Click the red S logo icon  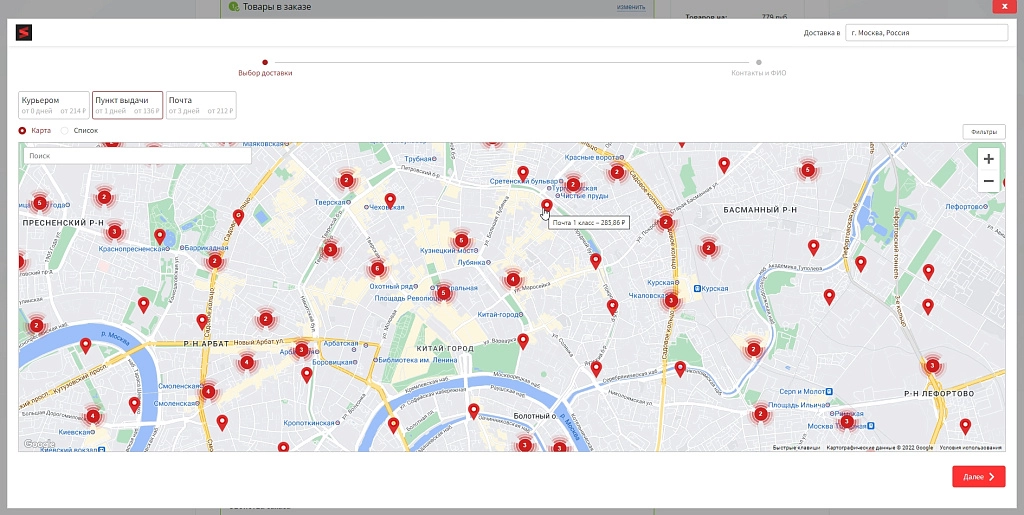[24, 33]
